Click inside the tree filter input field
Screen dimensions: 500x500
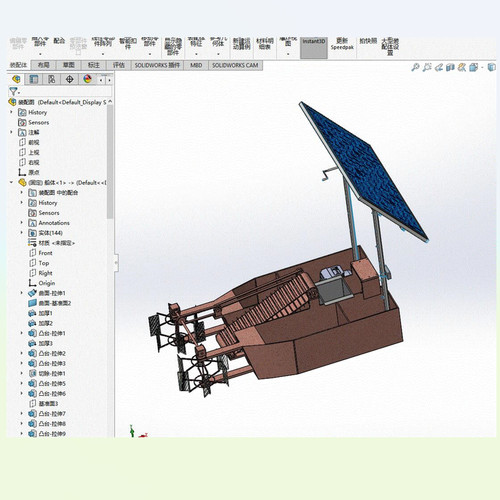click(66, 91)
